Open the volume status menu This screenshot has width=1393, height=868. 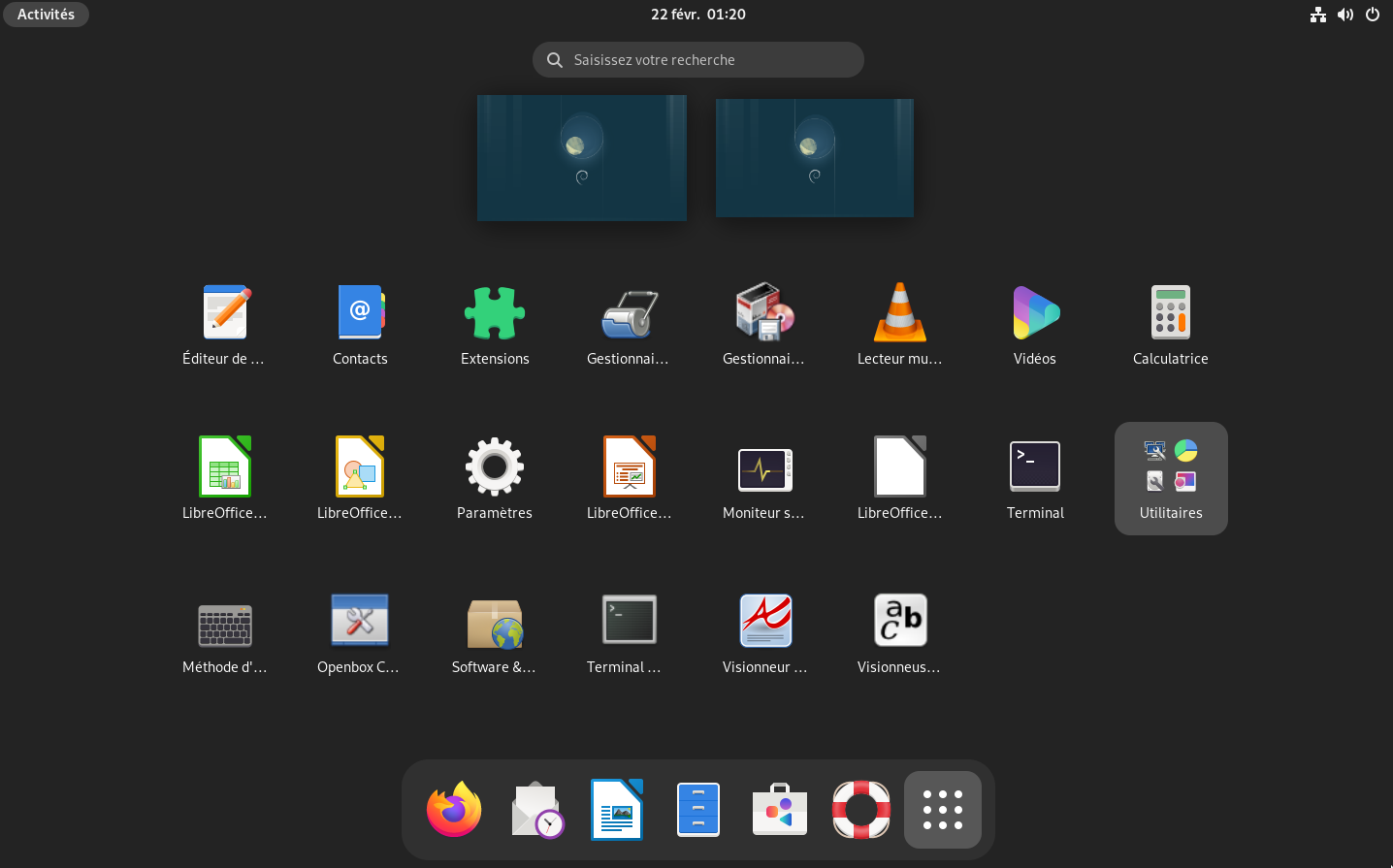click(1344, 15)
